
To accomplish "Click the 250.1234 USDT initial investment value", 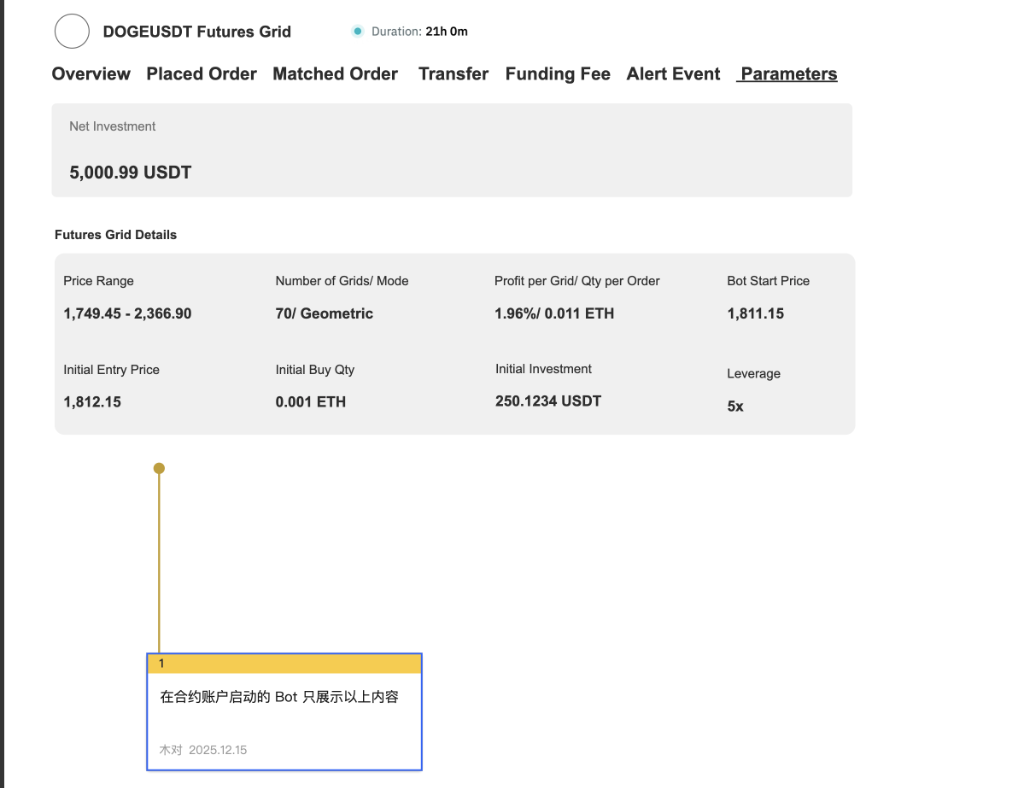I will pyautogui.click(x=548, y=401).
